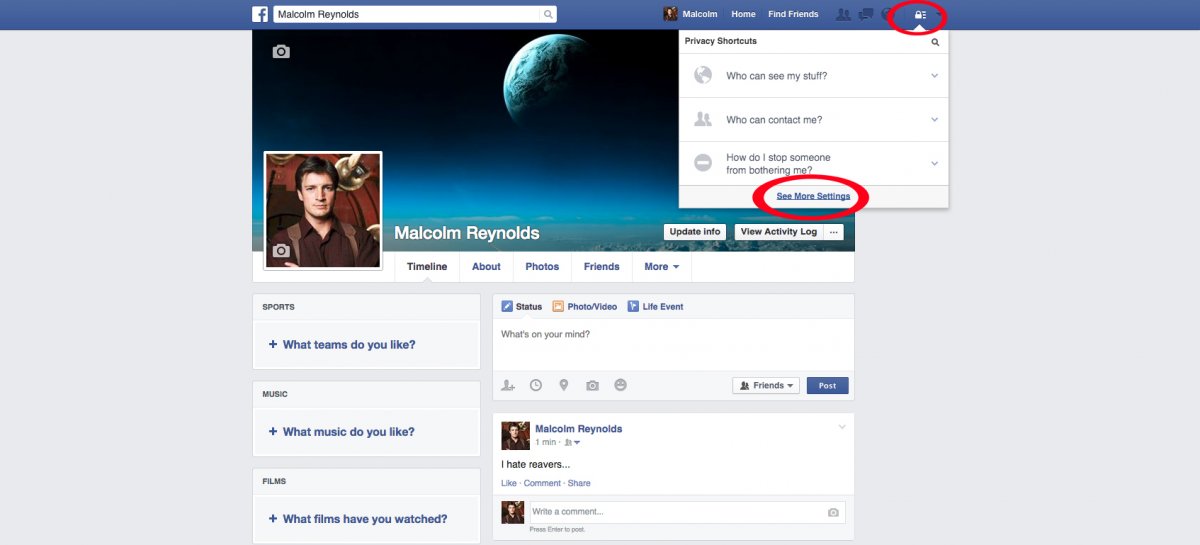Open the More tab dropdown
The height and width of the screenshot is (545, 1200).
(x=661, y=267)
